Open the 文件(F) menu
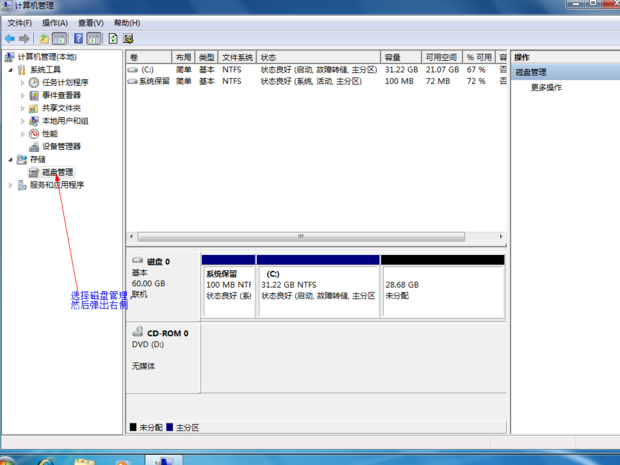620x465 pixels. (x=20, y=22)
